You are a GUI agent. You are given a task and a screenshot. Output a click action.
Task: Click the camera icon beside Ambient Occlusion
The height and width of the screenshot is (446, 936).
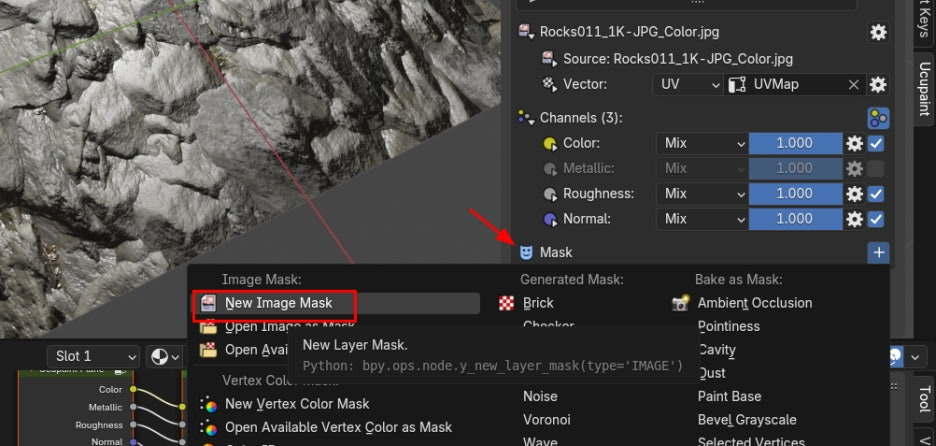point(681,303)
